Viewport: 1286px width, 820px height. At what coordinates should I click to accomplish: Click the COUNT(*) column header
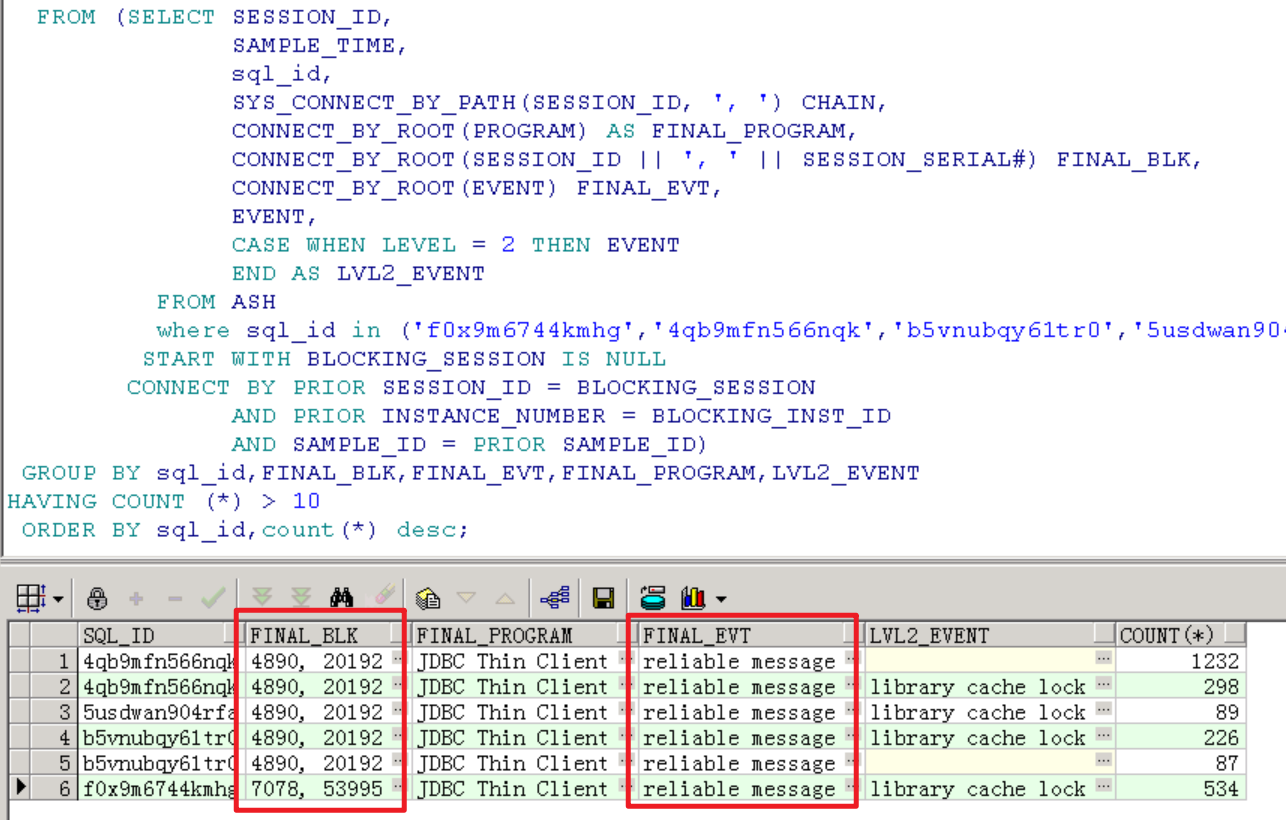[1181, 635]
